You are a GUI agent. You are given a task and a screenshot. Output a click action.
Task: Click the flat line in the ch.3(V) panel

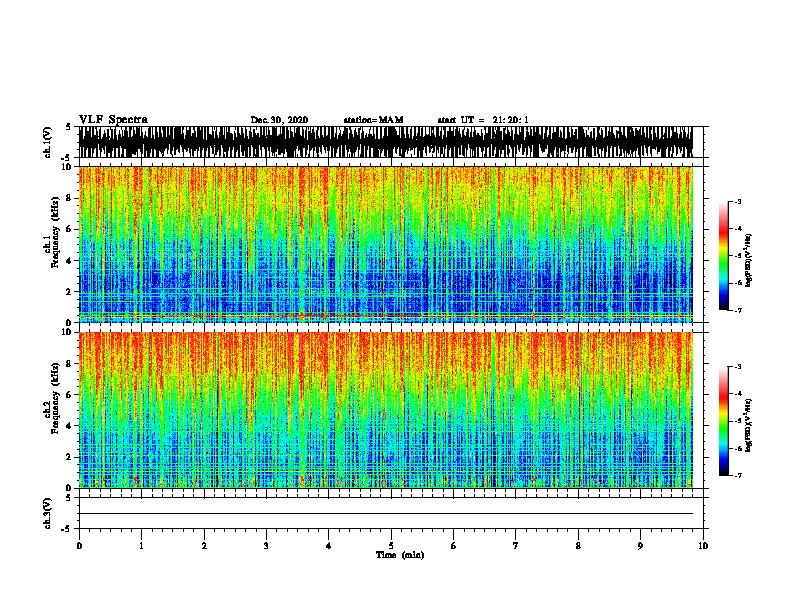coord(385,514)
